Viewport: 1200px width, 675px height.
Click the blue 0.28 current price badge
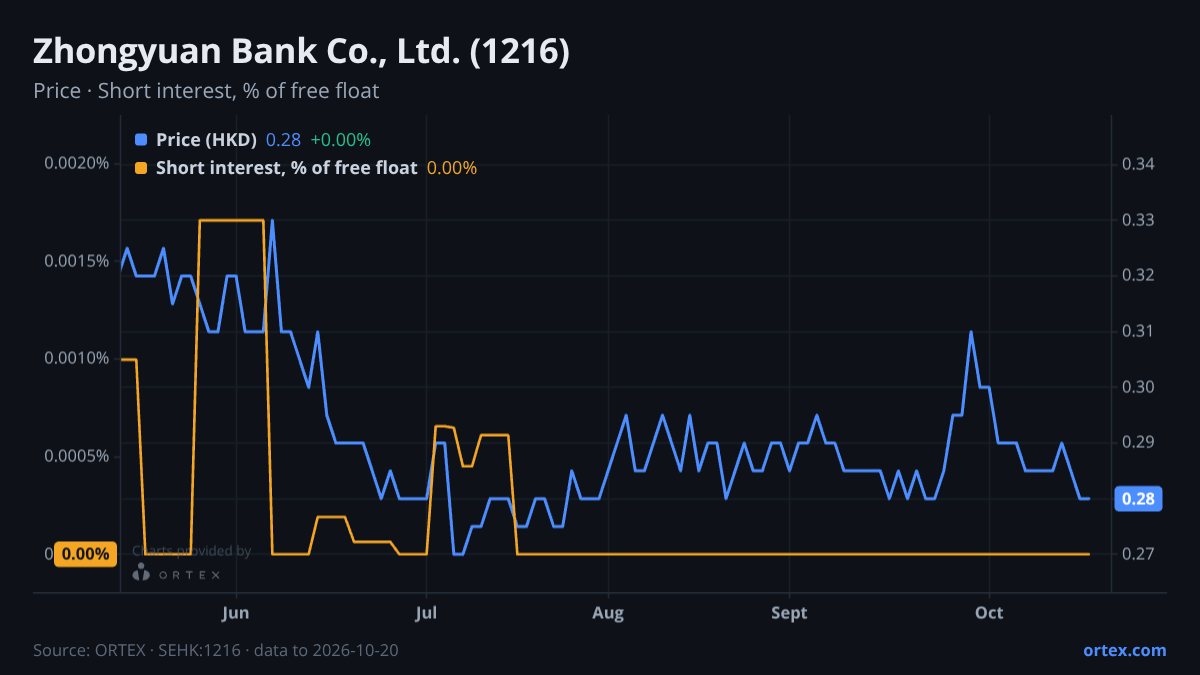(1138, 499)
